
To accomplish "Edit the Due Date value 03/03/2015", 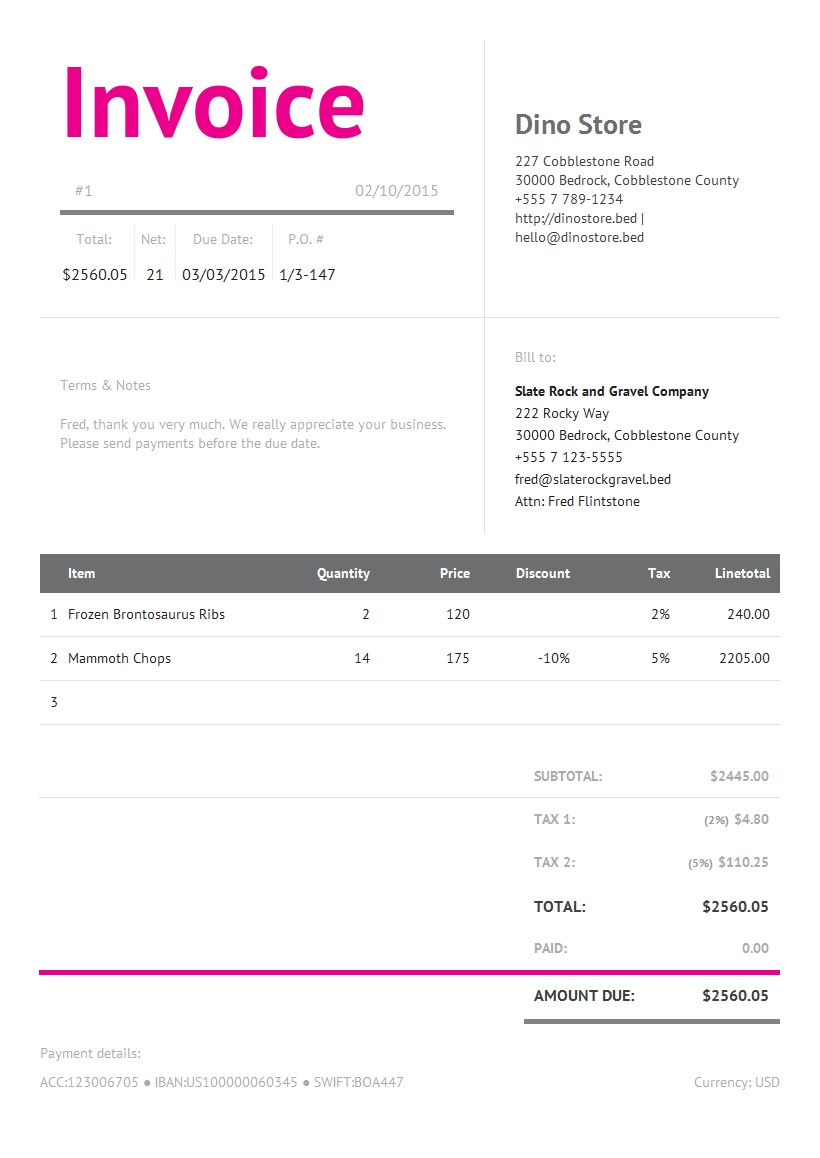I will click(x=223, y=275).
